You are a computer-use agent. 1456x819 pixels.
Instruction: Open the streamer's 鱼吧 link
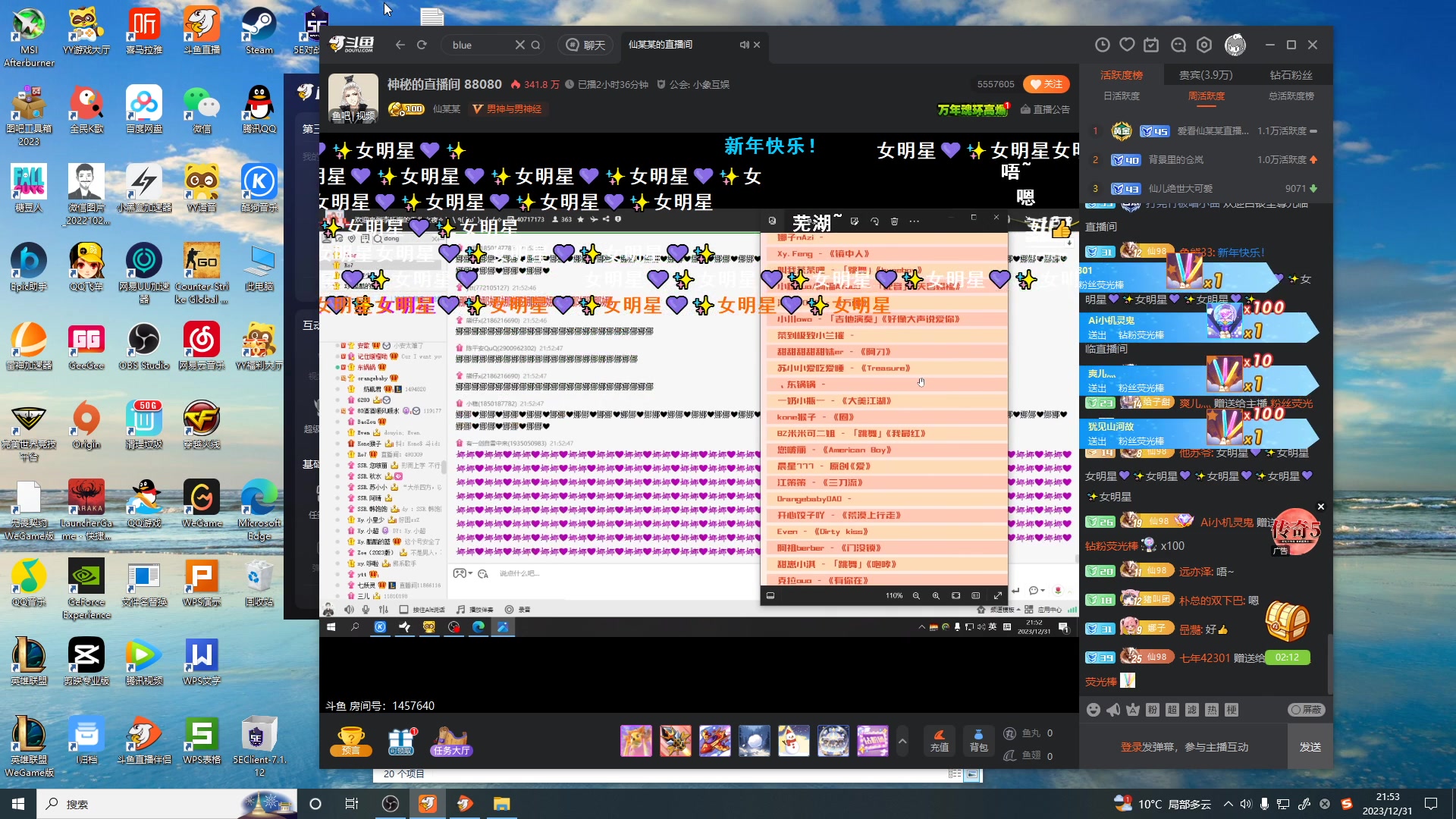click(340, 116)
